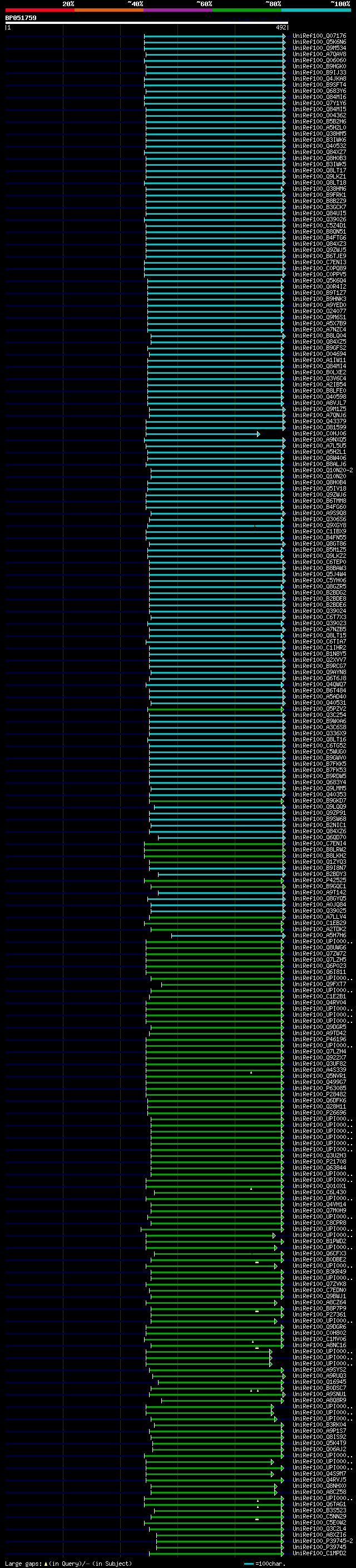Click the UniRef100_B8QN51 label

click(x=319, y=232)
